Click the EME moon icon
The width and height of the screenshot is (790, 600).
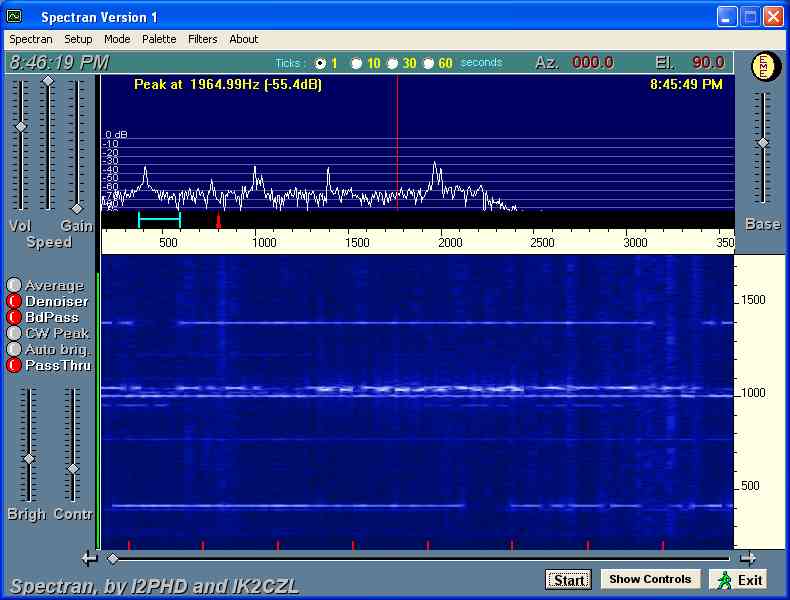coord(765,67)
